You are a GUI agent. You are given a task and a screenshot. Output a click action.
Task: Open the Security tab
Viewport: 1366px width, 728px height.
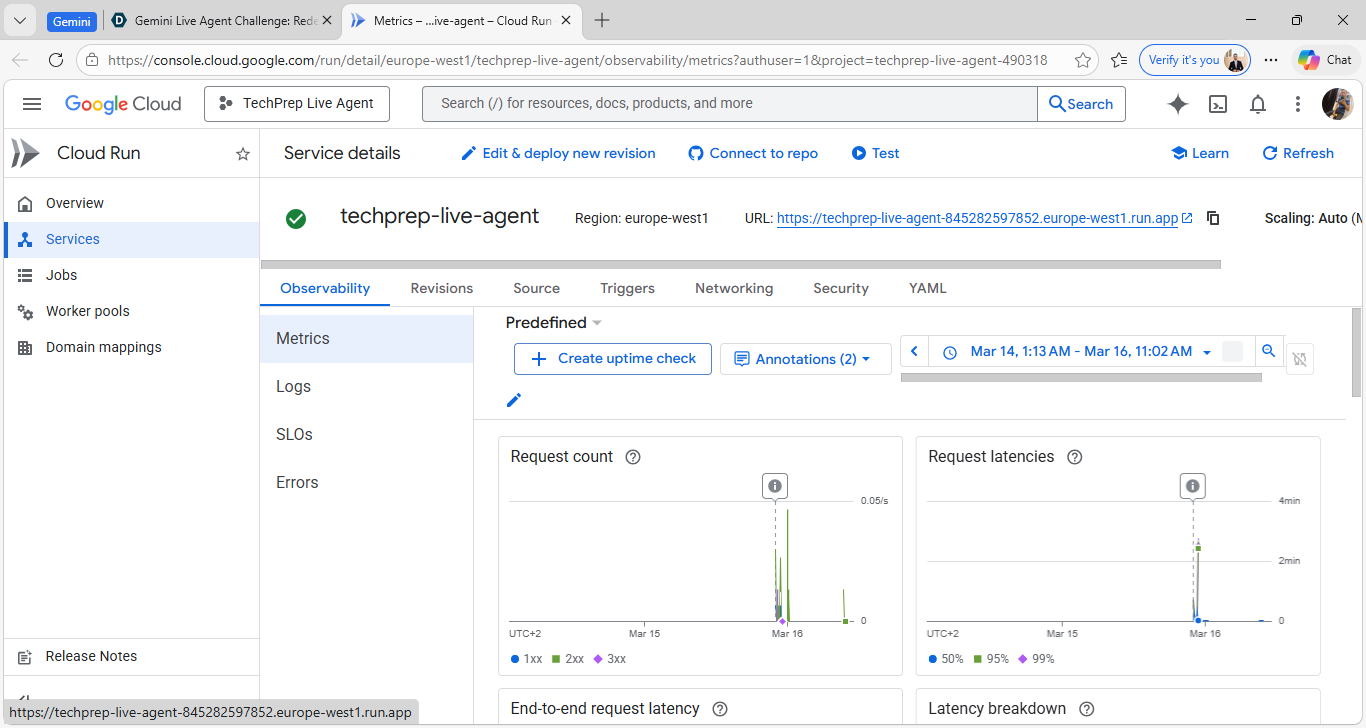point(841,288)
